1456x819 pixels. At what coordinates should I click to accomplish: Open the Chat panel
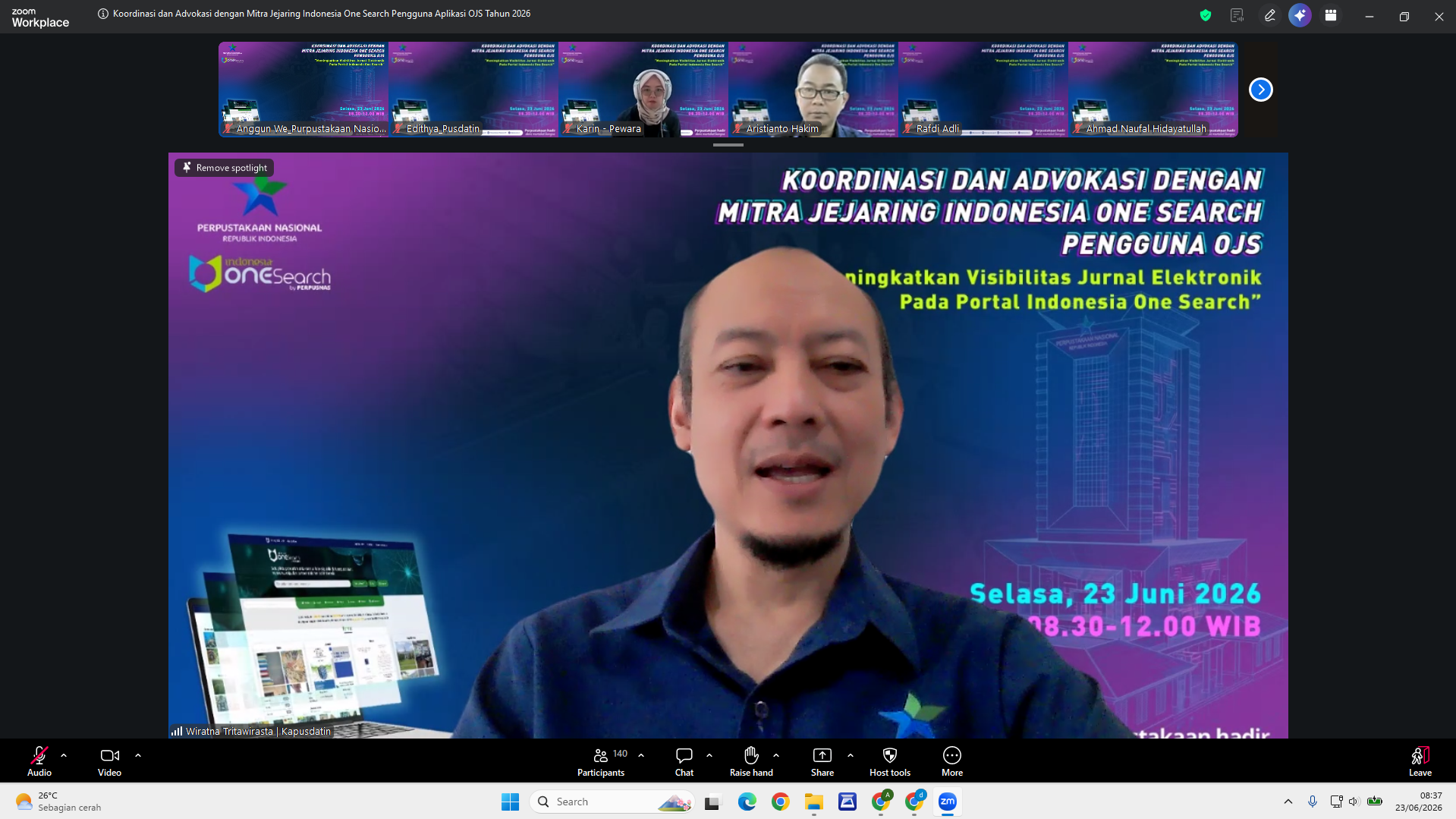[684, 761]
